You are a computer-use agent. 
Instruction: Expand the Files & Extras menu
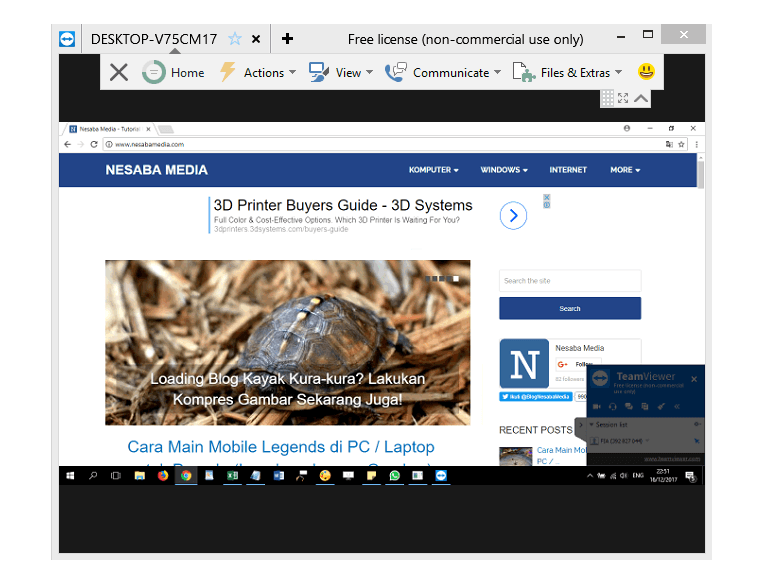pos(567,72)
